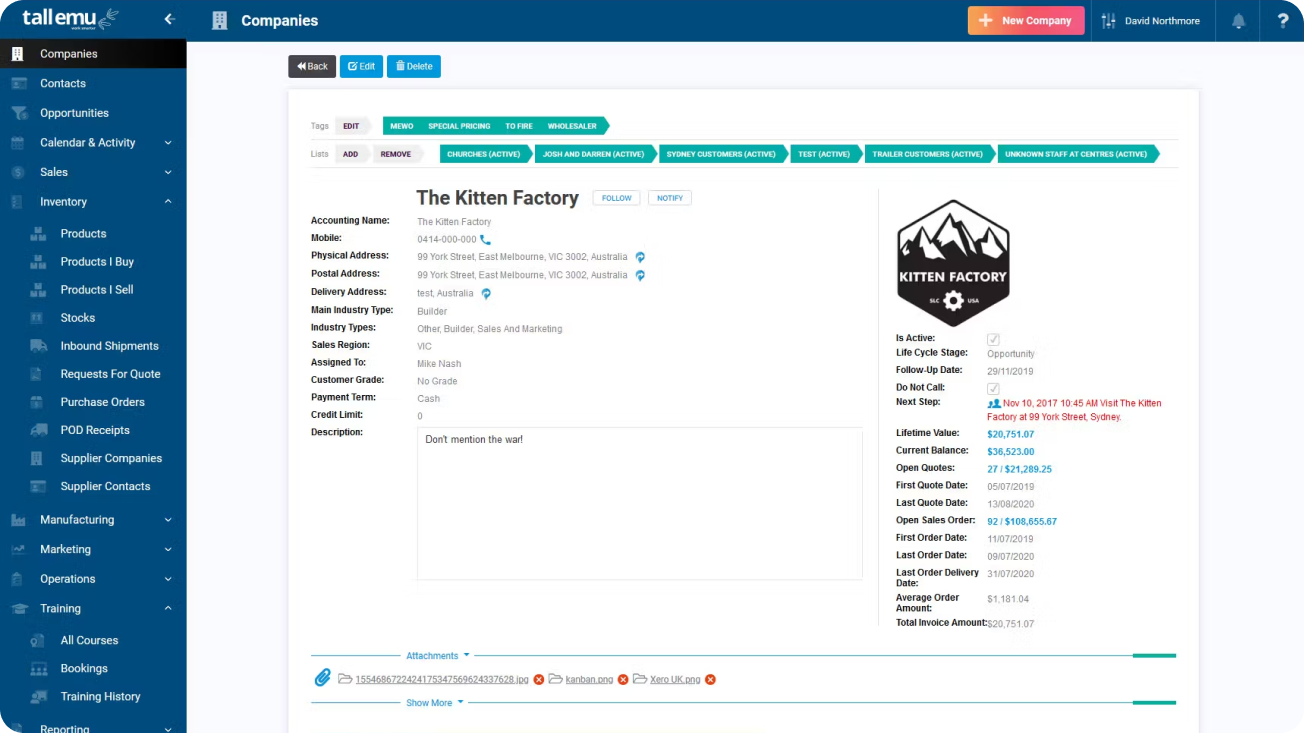The width and height of the screenshot is (1304, 733).
Task: Collapse the Inventory menu section
Action: pos(168,202)
